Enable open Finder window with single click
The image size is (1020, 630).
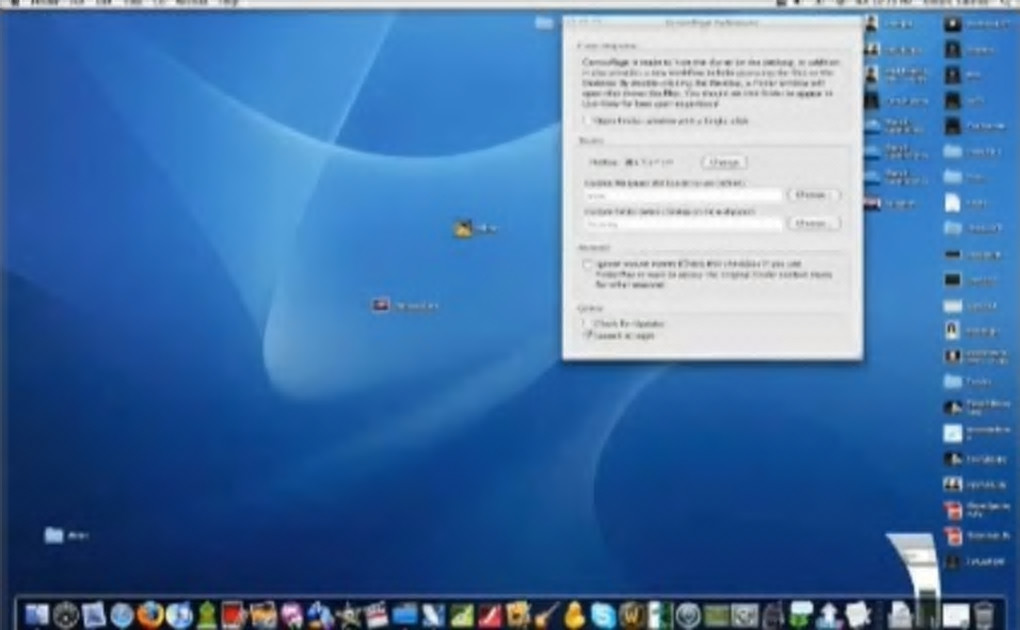[x=586, y=121]
